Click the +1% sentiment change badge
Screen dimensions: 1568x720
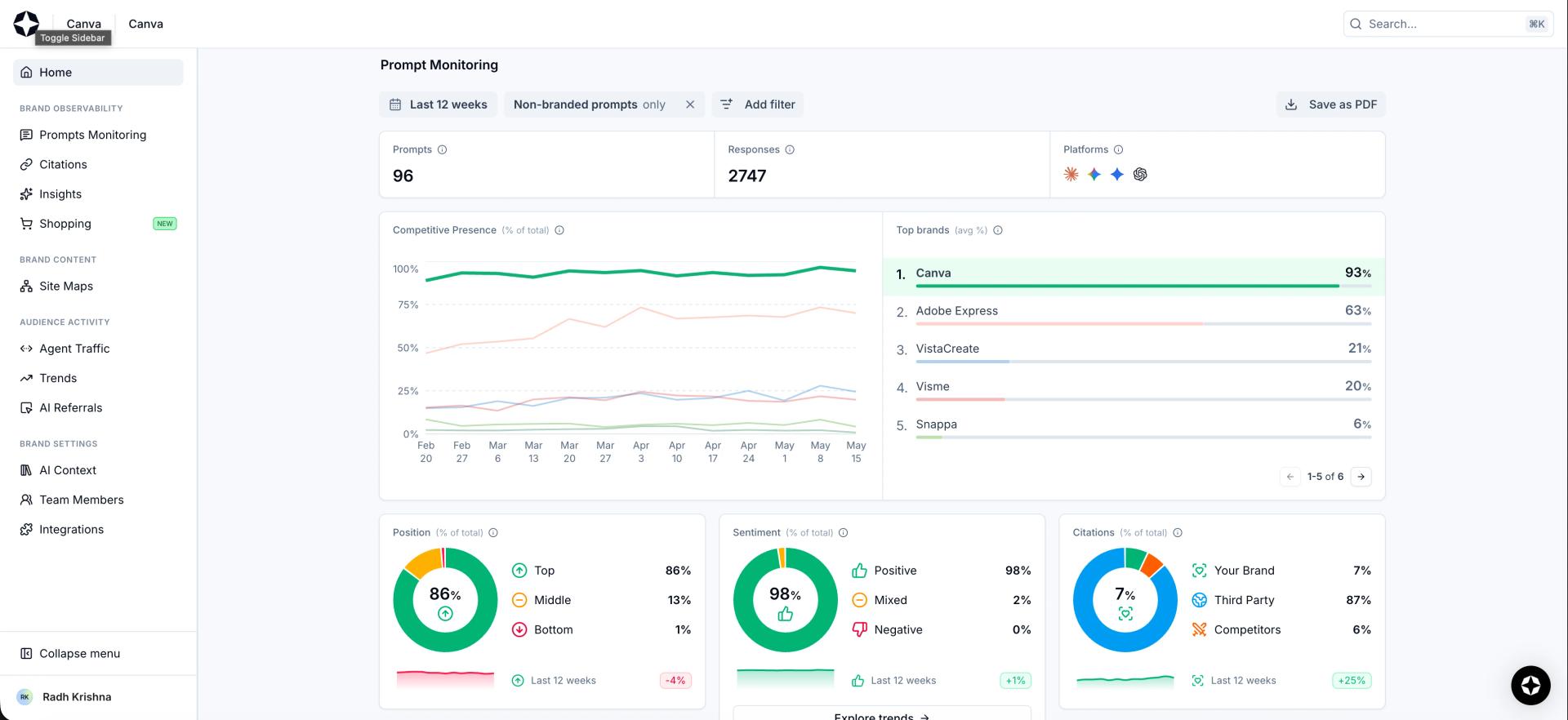1016,681
